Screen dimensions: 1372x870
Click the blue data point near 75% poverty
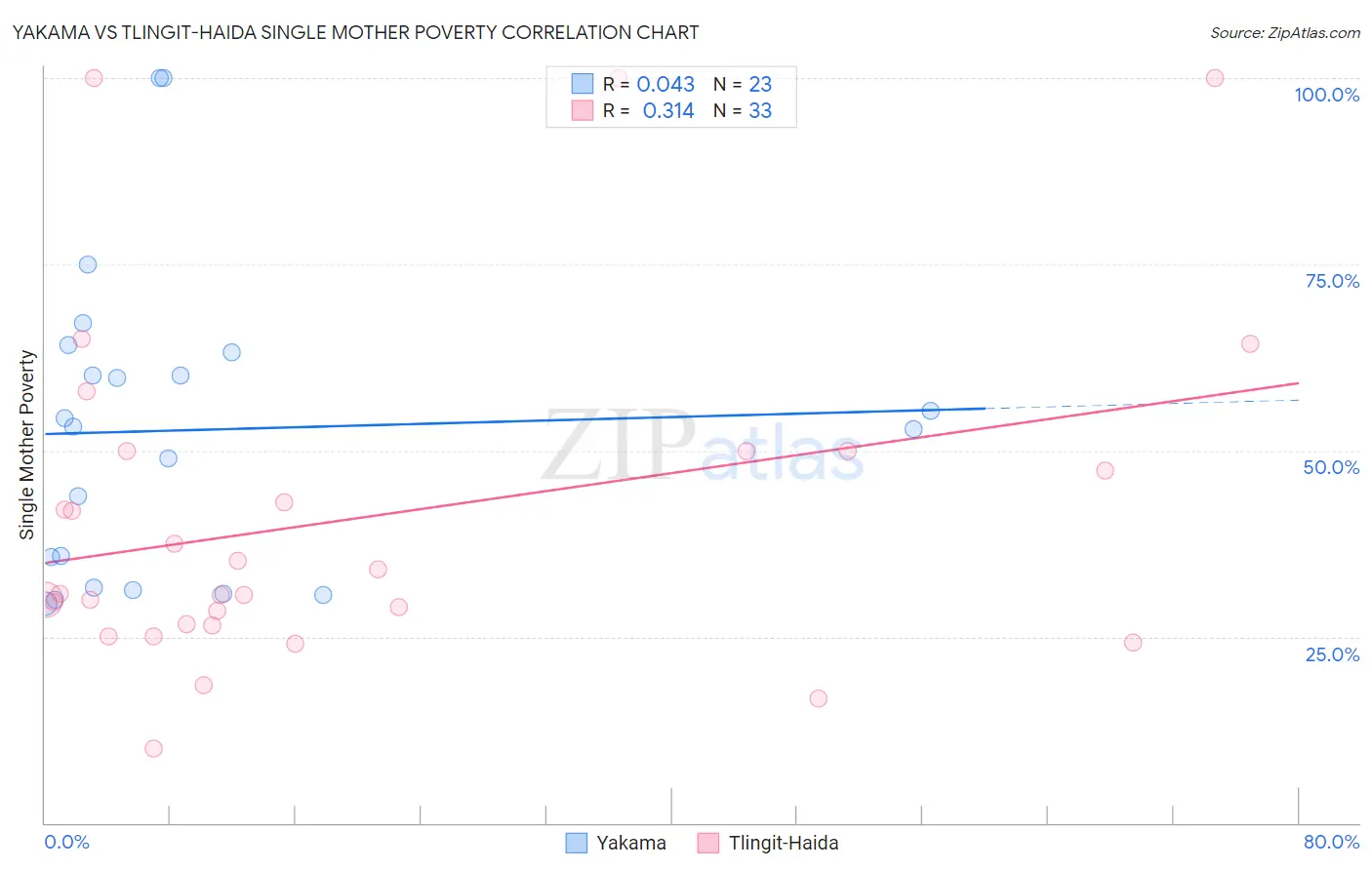pos(88,264)
